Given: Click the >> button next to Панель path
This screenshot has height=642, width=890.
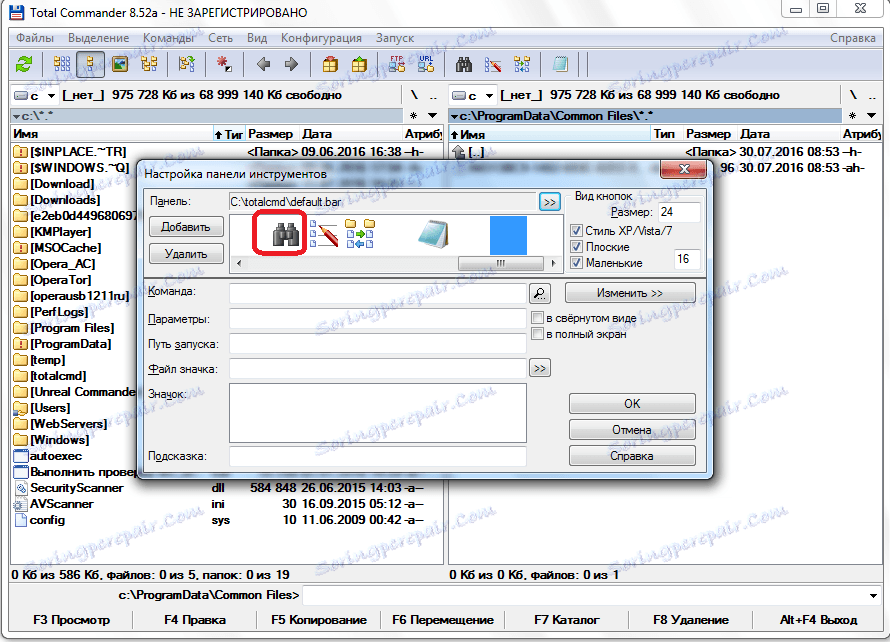Looking at the screenshot, I should pyautogui.click(x=549, y=202).
